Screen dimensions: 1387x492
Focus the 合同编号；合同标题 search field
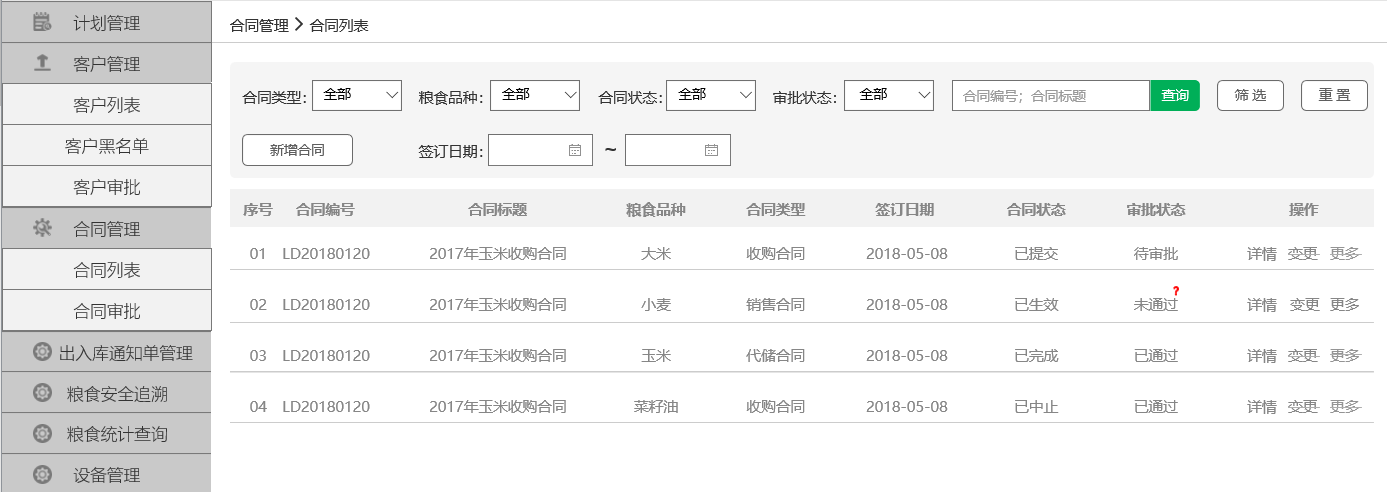[x=1051, y=95]
